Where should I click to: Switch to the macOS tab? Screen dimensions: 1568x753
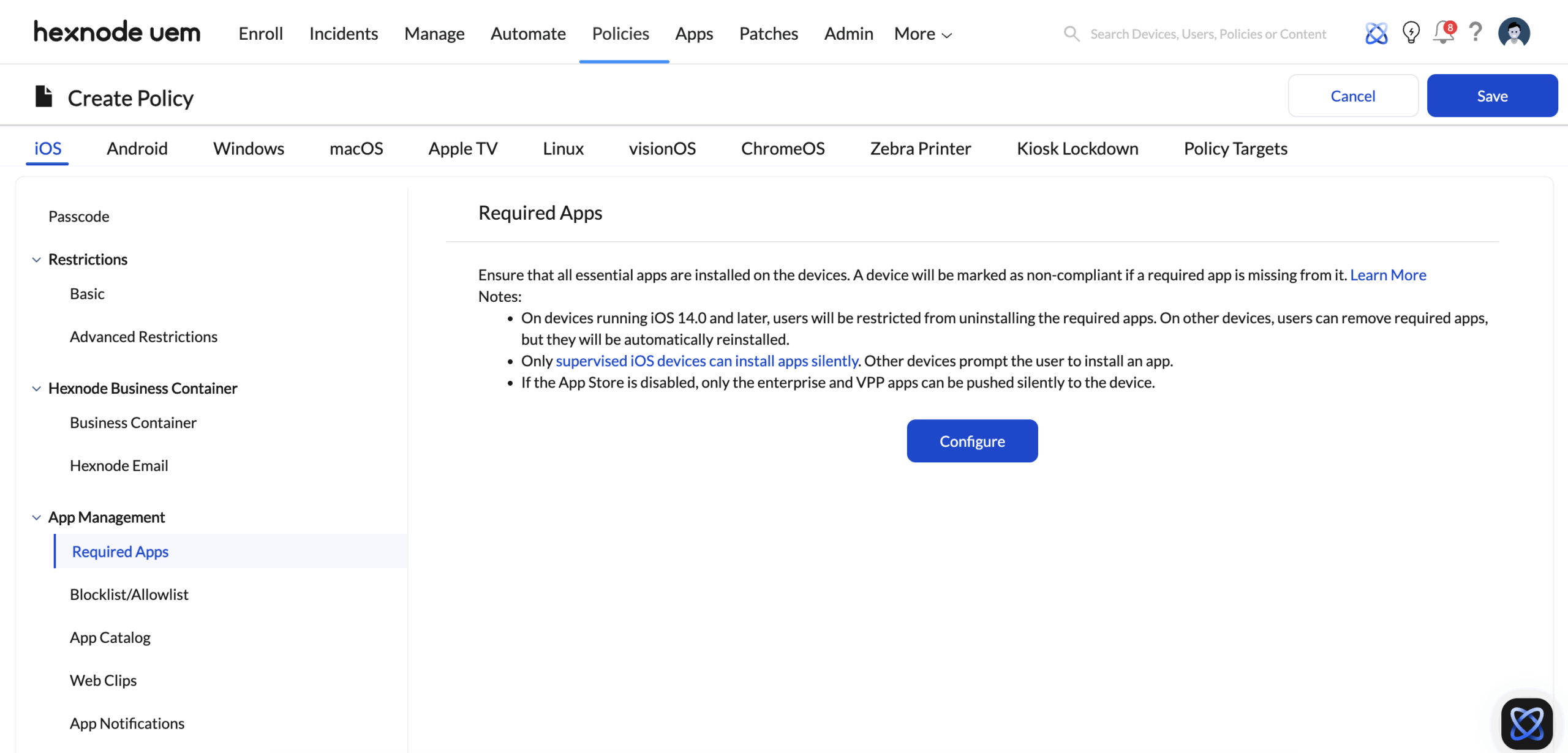point(356,148)
